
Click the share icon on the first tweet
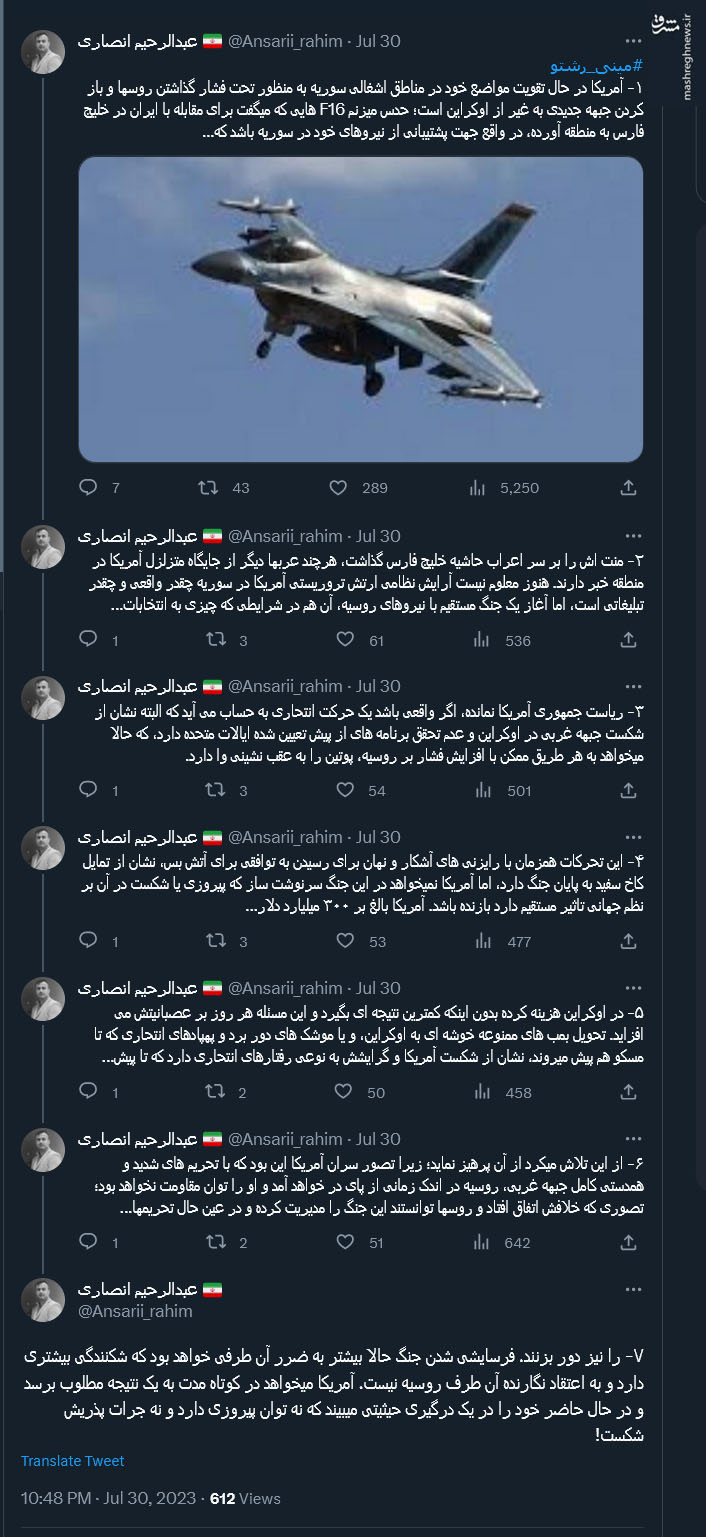[628, 488]
